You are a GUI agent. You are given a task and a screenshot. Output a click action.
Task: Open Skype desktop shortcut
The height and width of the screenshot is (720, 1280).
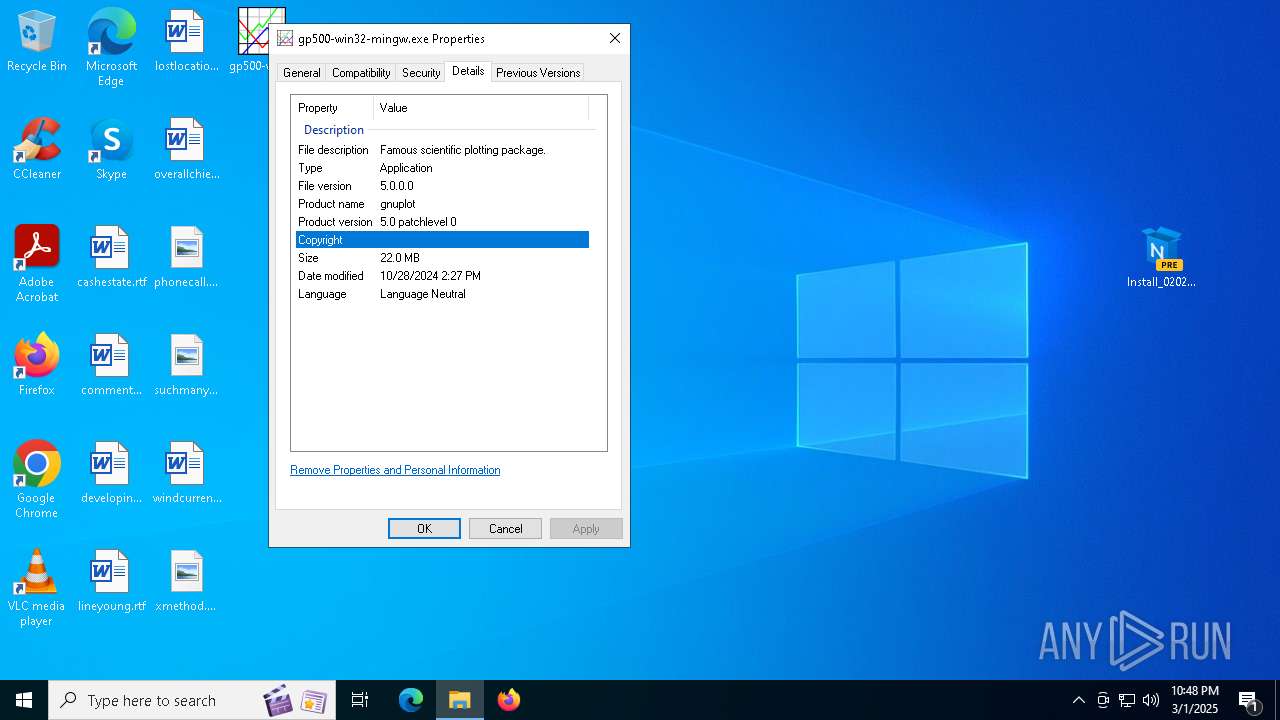tap(111, 149)
